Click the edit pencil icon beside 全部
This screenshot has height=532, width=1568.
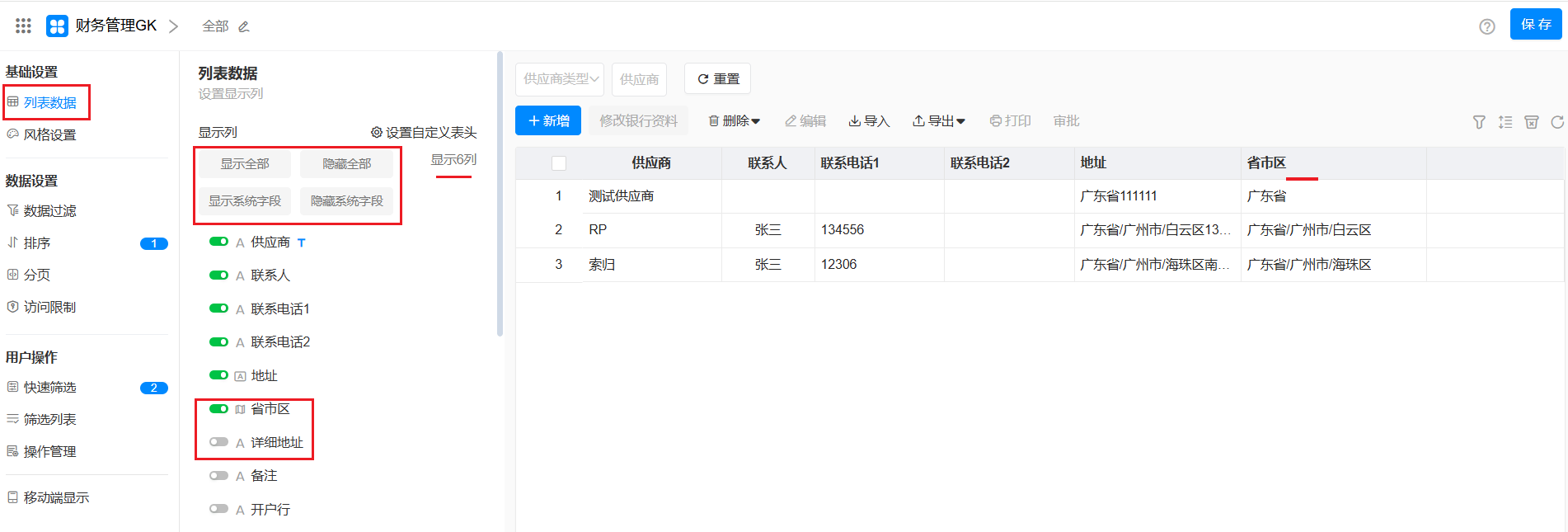pos(244,27)
